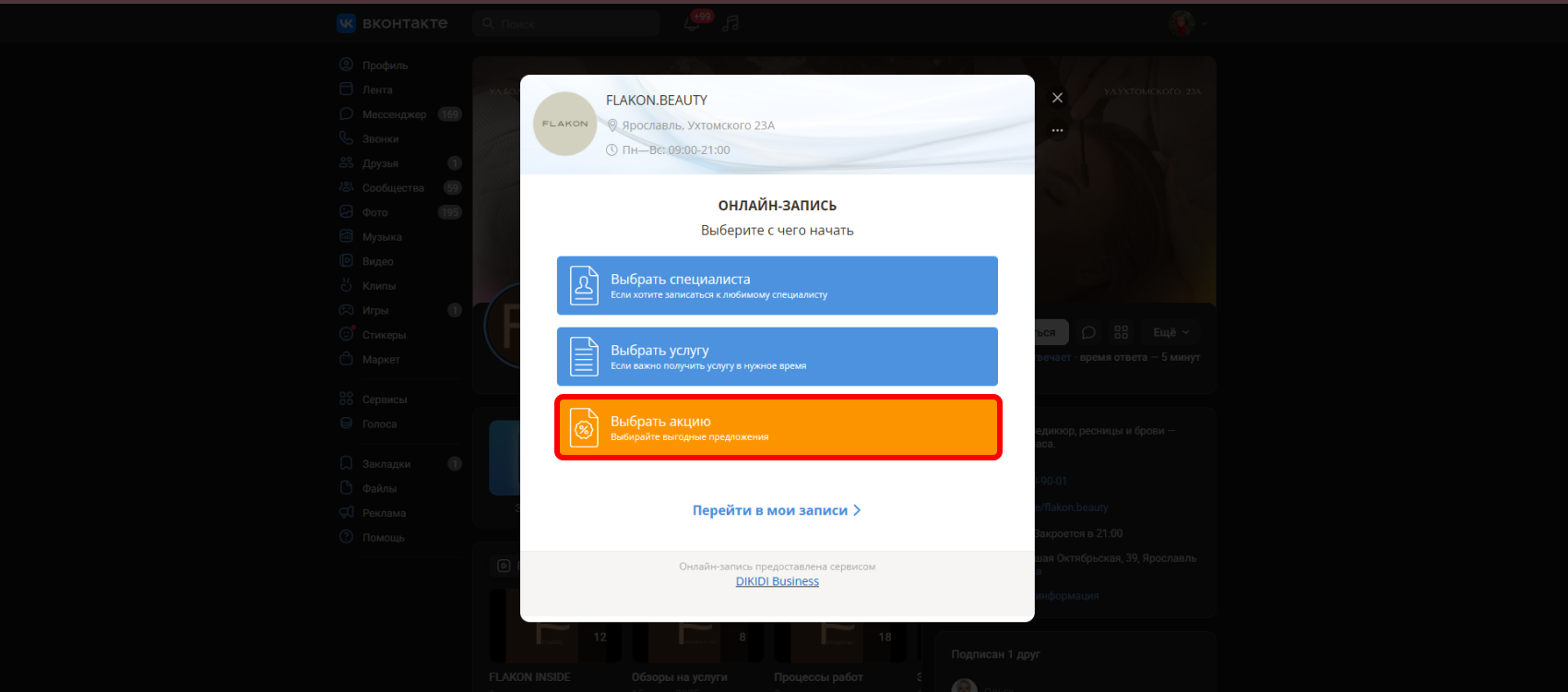This screenshot has height=692, width=1568.
Task: Click the VK notifications bell icon
Action: 692,23
